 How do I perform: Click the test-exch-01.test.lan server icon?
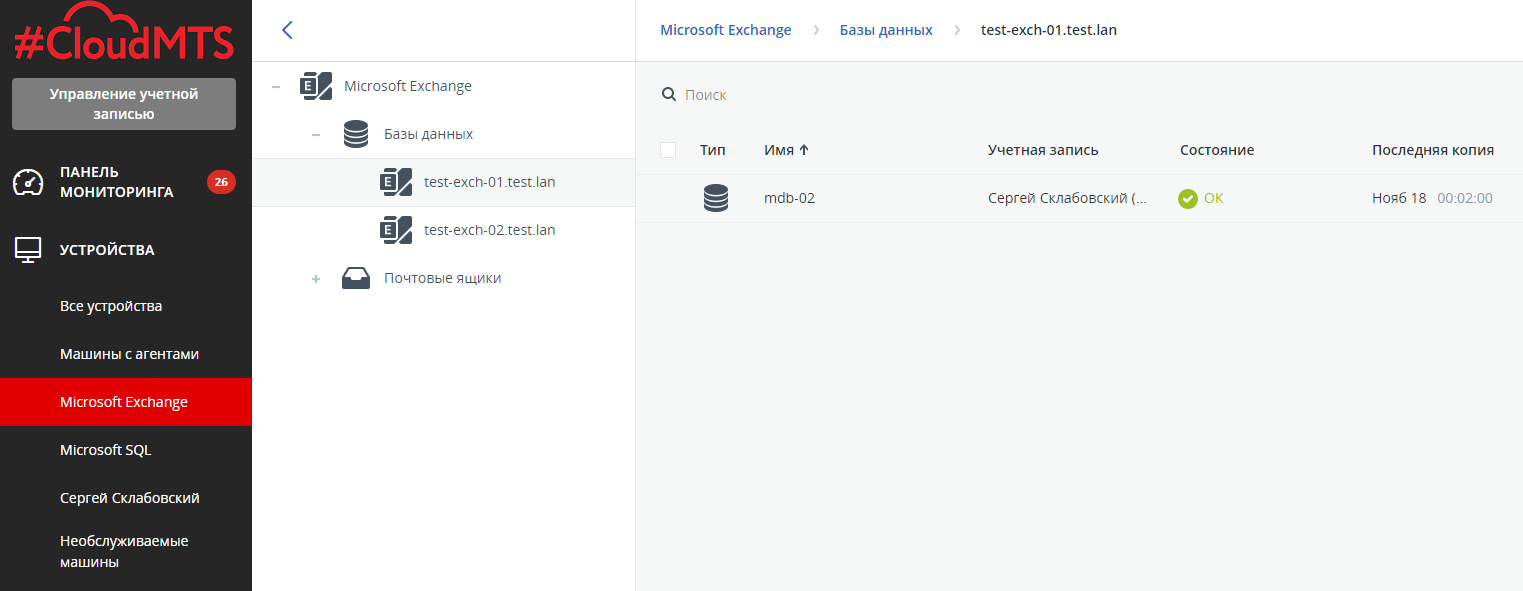click(396, 182)
